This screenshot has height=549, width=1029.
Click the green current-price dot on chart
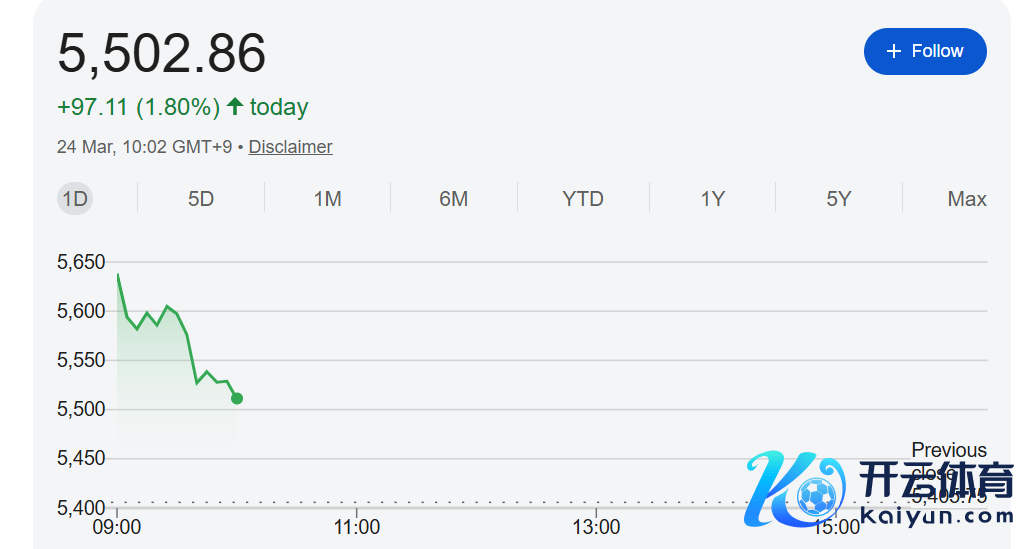(237, 398)
